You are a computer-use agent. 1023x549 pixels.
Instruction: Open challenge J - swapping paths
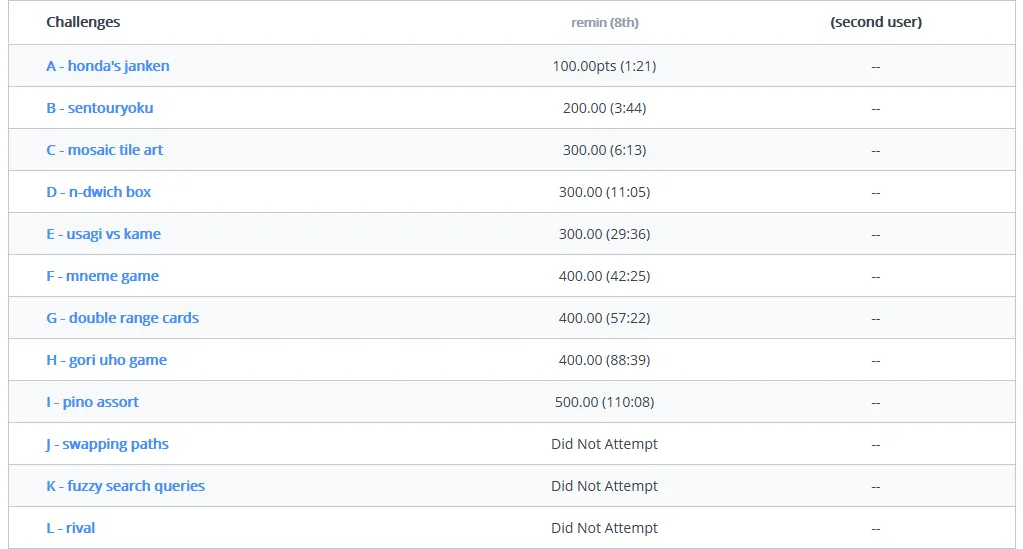pyautogui.click(x=107, y=444)
